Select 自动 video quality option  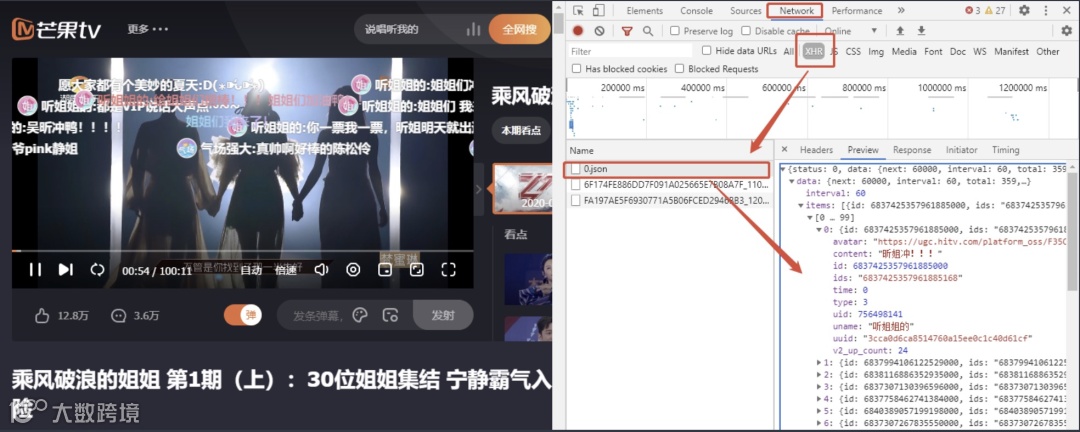[250, 270]
